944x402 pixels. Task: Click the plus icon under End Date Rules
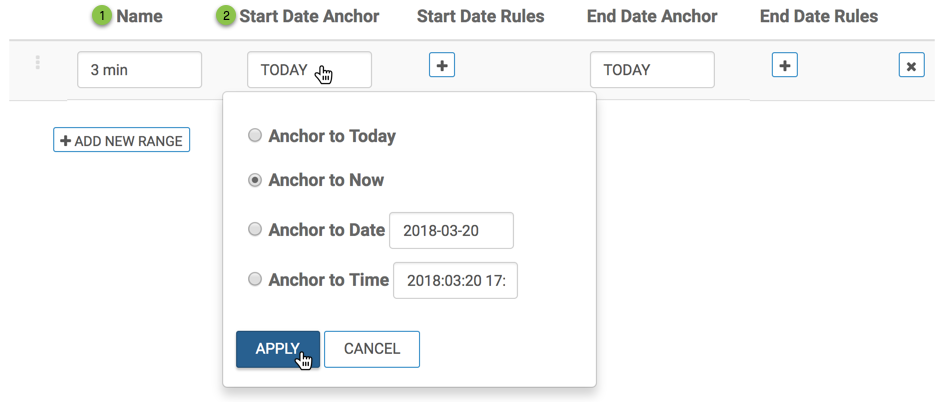[785, 65]
